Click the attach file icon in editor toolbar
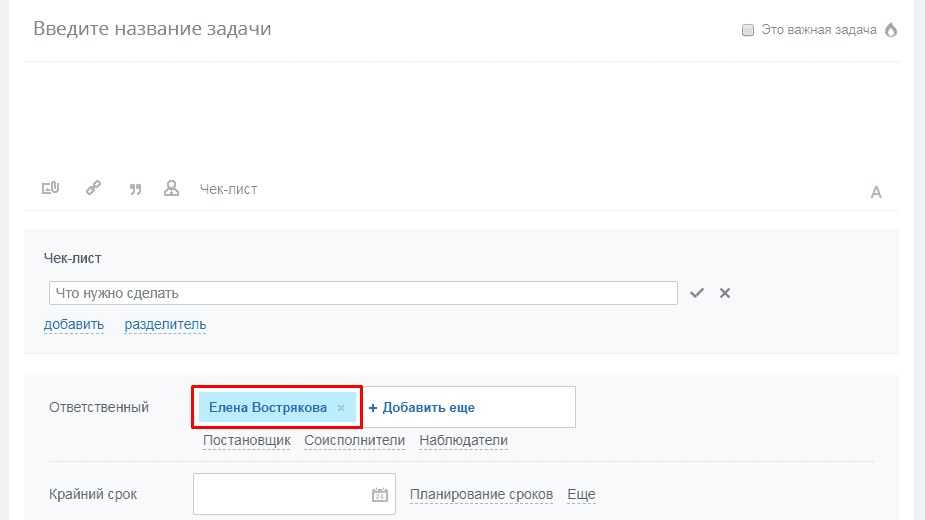This screenshot has height=520, width=925. [x=50, y=188]
